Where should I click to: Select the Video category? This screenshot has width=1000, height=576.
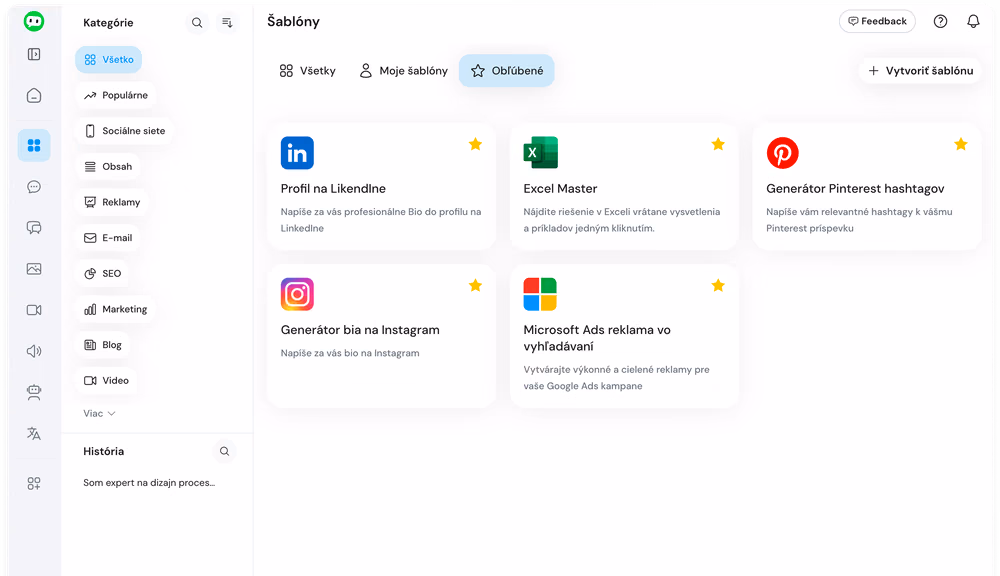click(x=106, y=381)
